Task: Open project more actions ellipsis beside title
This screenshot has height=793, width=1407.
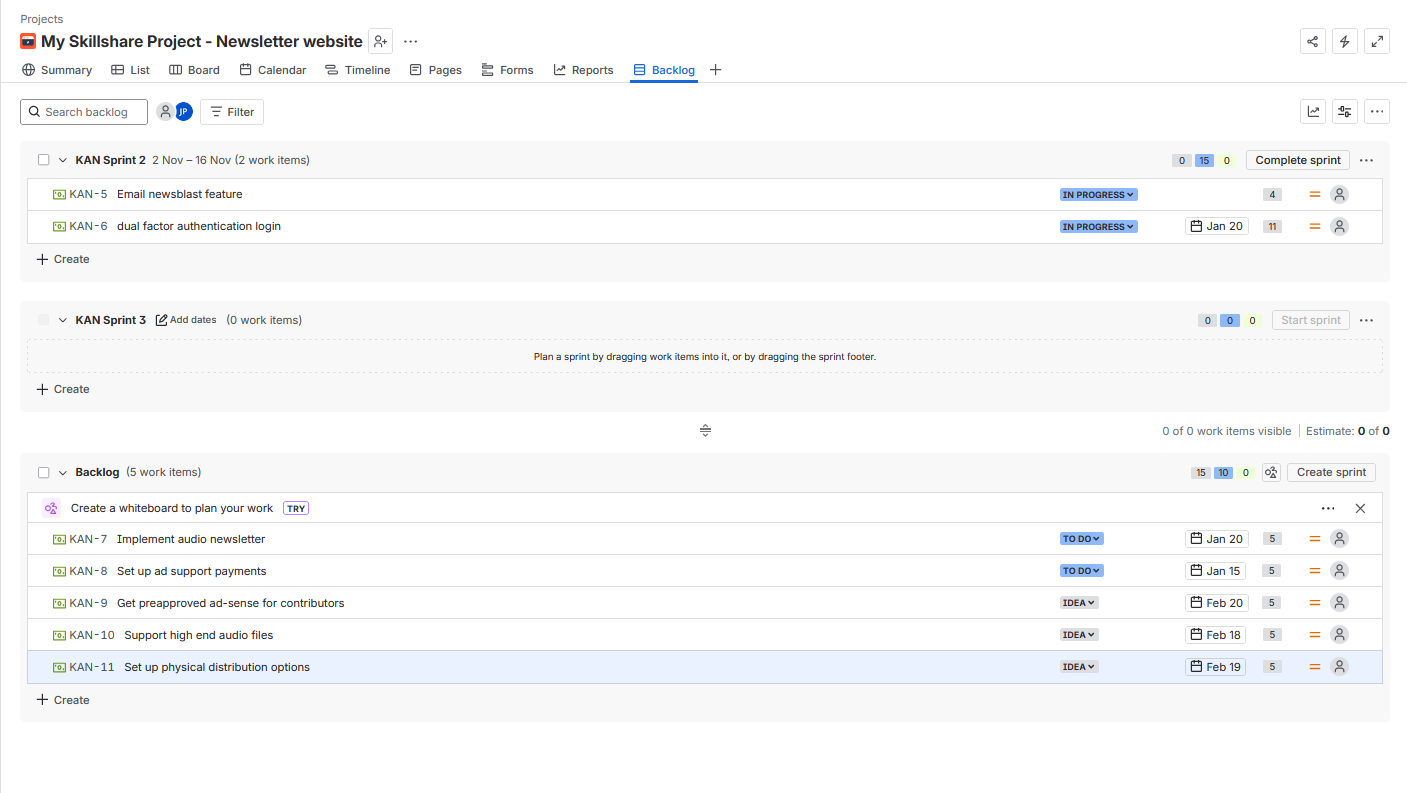Action: point(411,41)
